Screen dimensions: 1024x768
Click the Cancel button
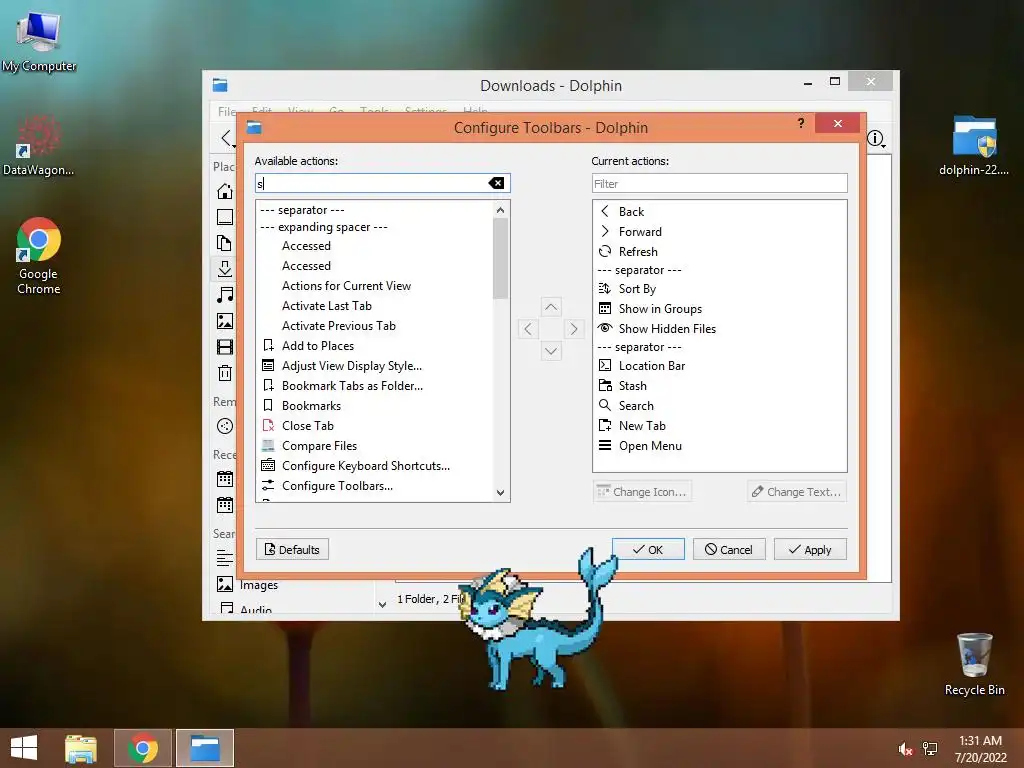[729, 550]
